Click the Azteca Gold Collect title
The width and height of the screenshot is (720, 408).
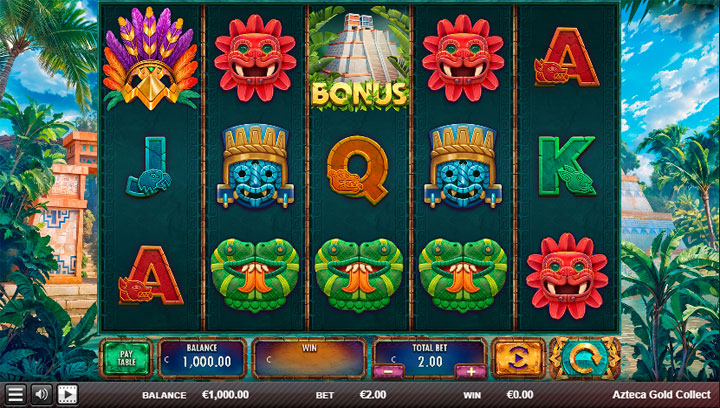[662, 395]
